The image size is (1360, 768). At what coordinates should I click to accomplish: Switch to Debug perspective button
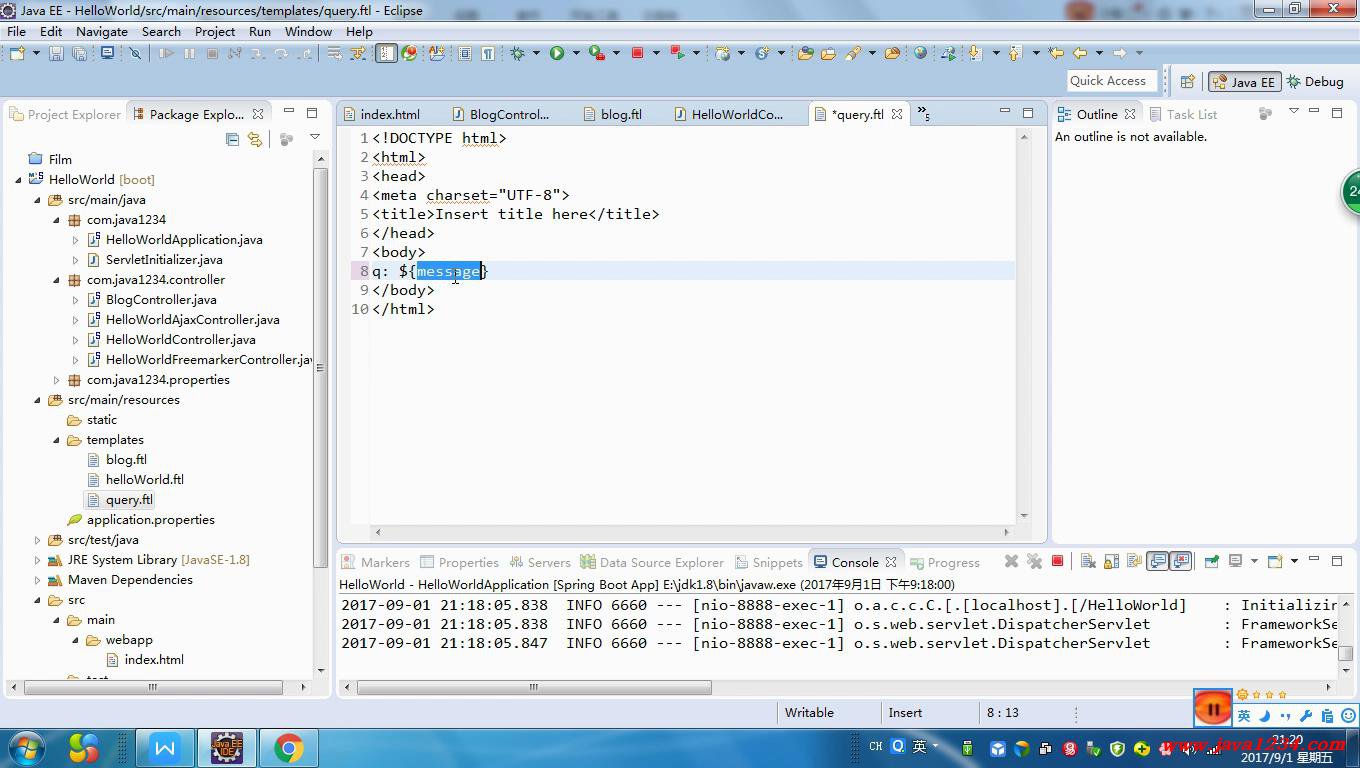click(1315, 82)
